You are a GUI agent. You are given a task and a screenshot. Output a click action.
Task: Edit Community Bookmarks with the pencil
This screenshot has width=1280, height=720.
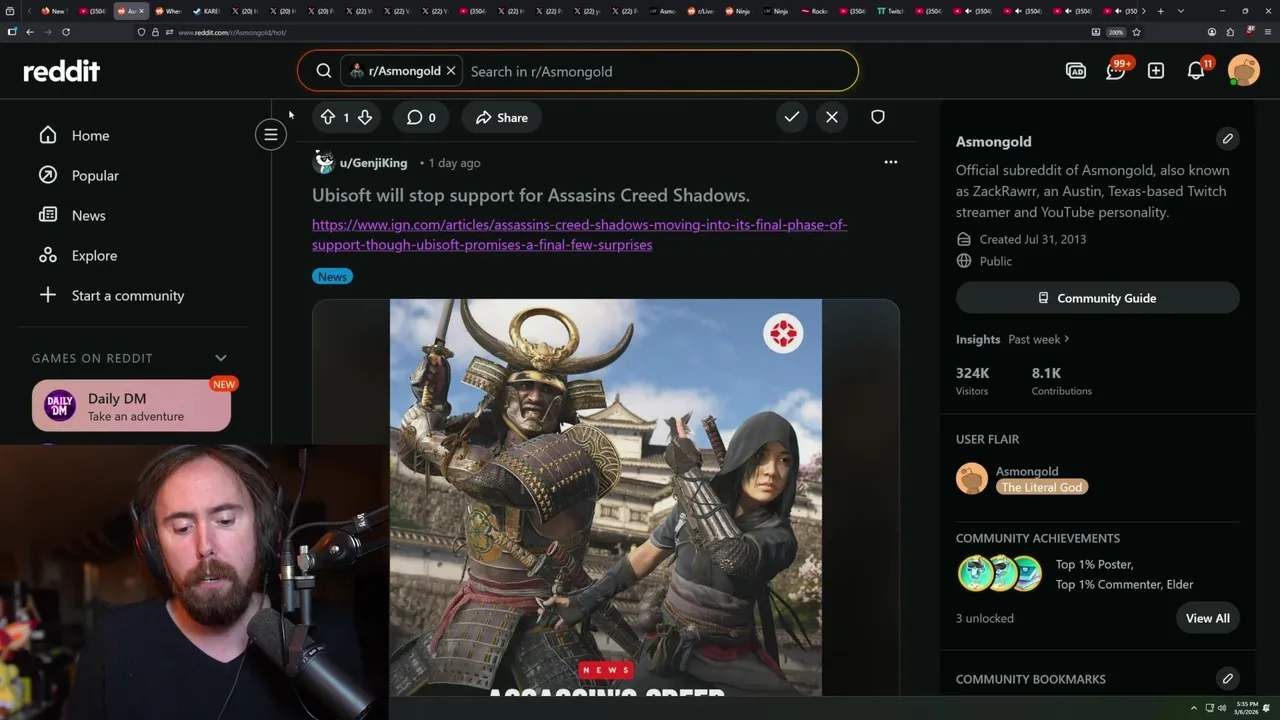(1228, 678)
